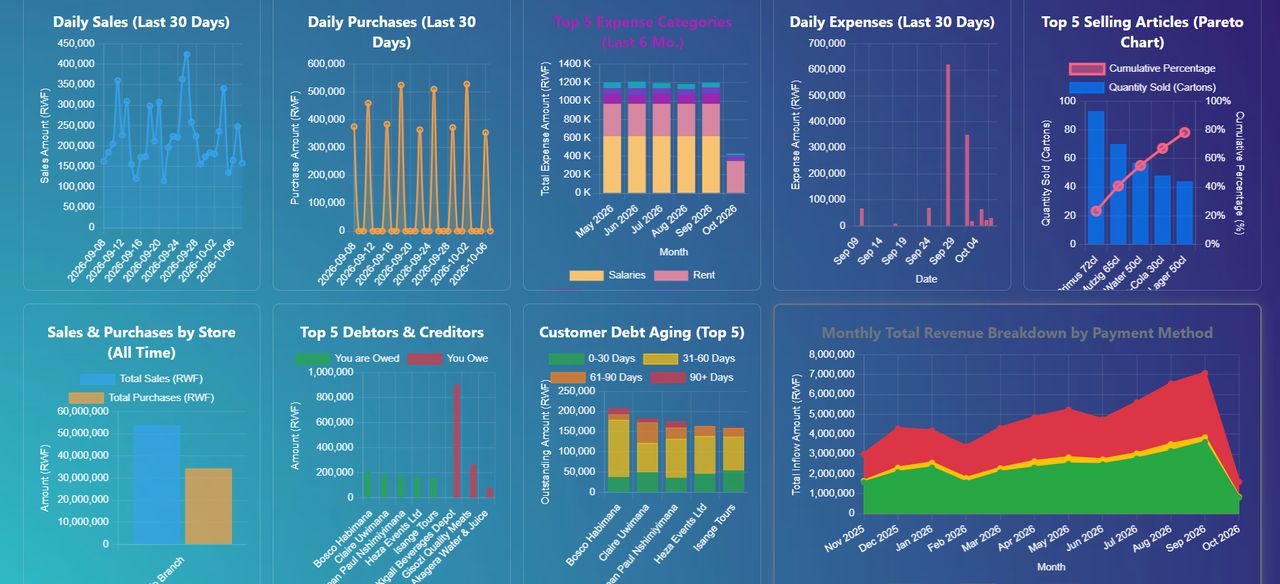Screen dimensions: 1280x584
Task: Click the Top 5 Expense Categories title
Action: tap(641, 32)
